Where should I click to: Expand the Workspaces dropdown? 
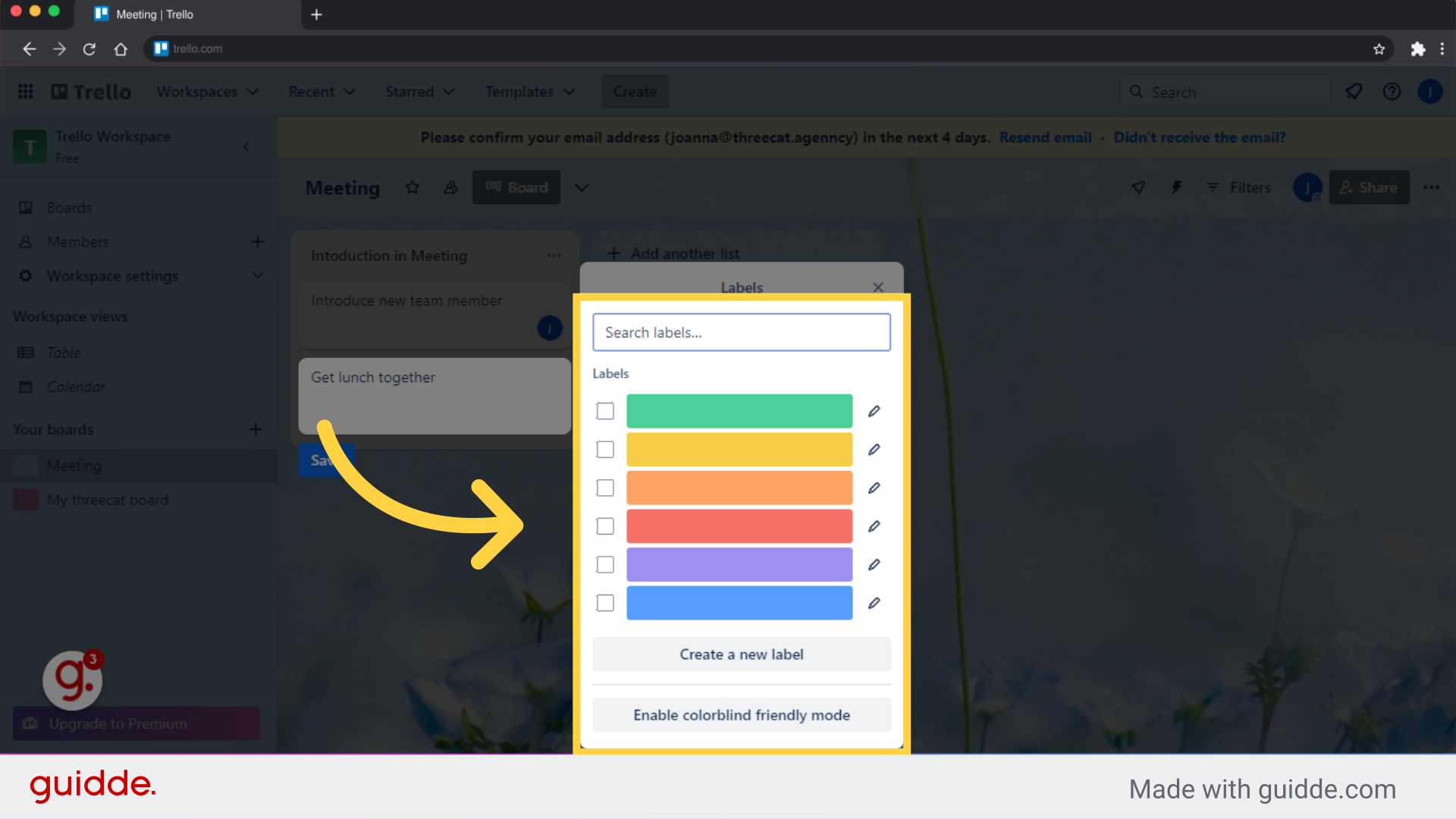tap(208, 91)
